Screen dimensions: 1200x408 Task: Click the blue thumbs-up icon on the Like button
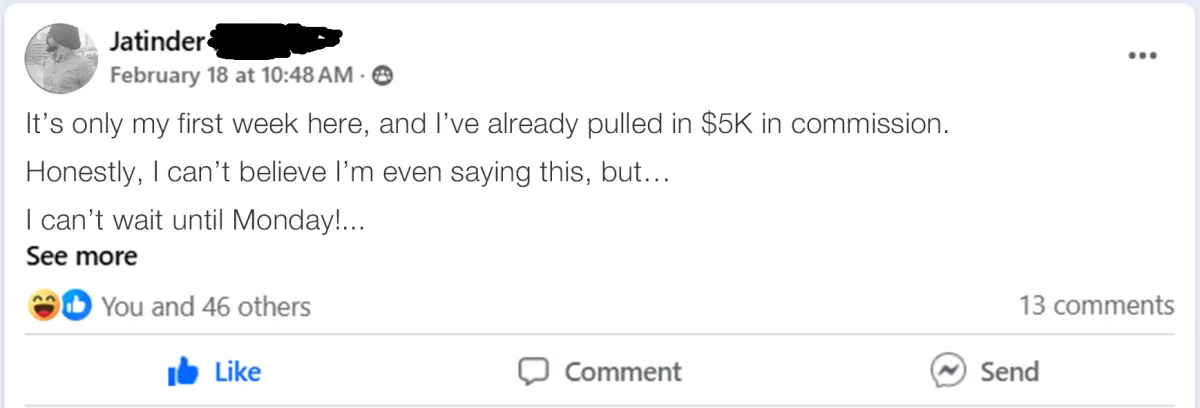click(184, 372)
